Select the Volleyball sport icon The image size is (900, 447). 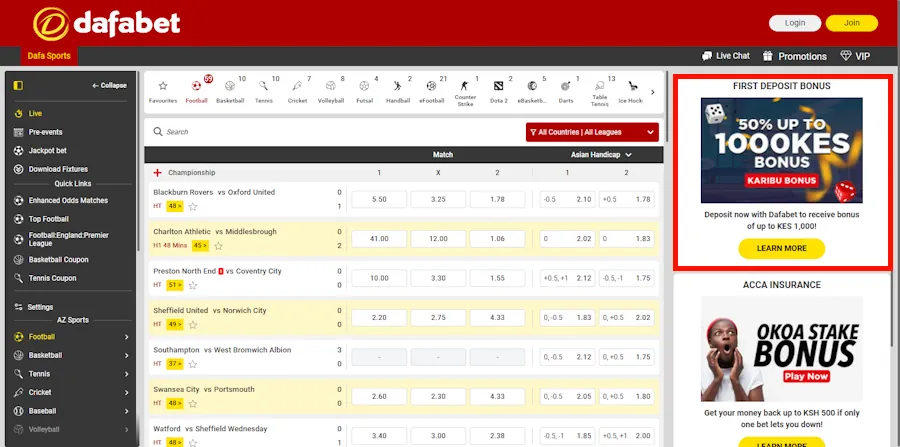(330, 85)
